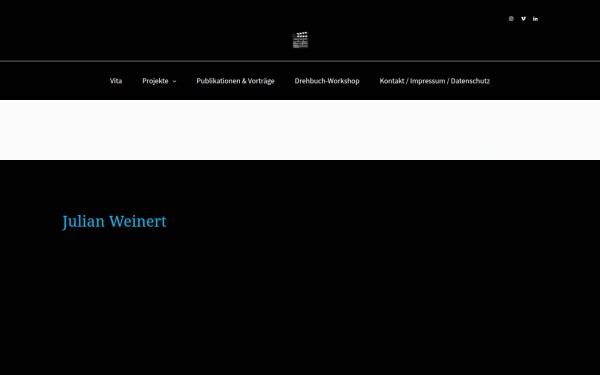Screen dimensions: 600x375
Task: Open the Projekte menu item
Action: click(155, 81)
